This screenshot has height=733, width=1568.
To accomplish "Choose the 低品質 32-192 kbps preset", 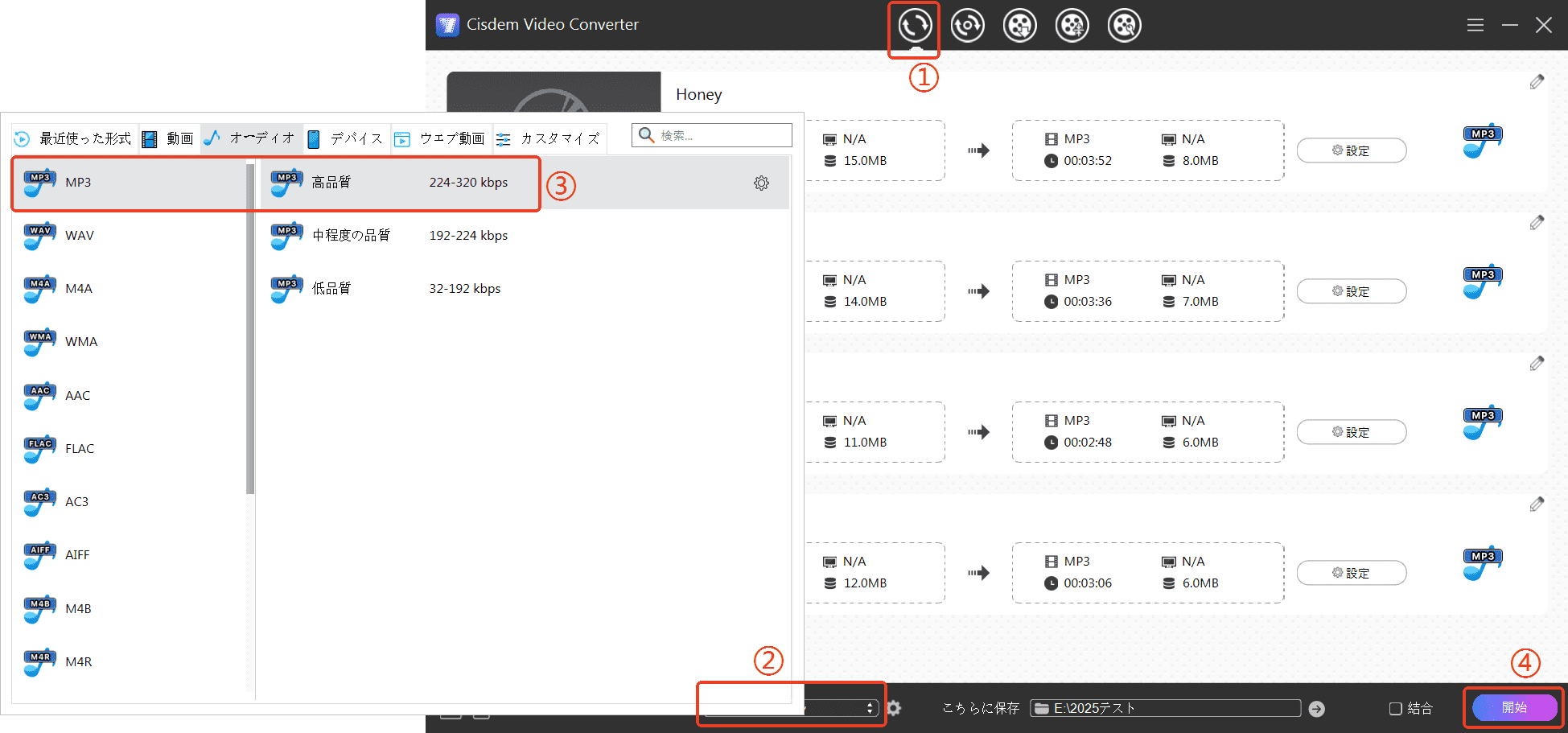I will click(x=525, y=289).
